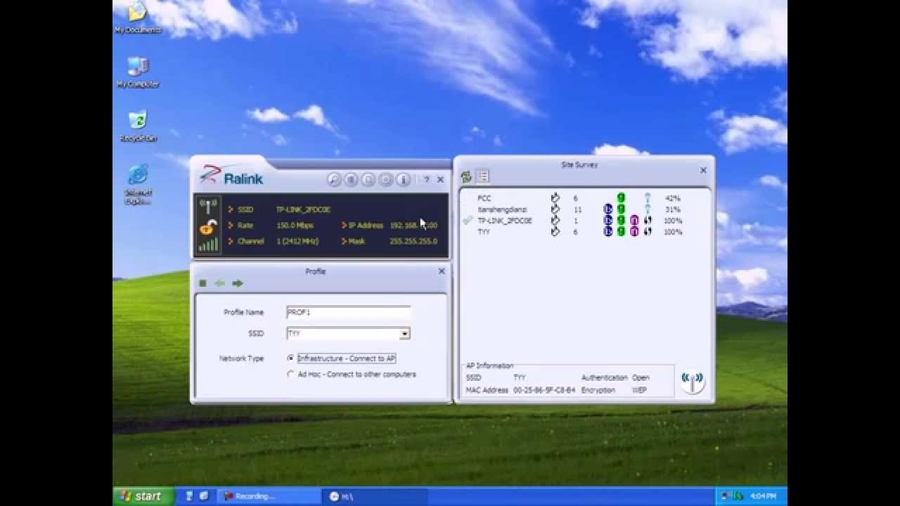Open the Windows Start menu
The width and height of the screenshot is (900, 506).
tap(140, 496)
